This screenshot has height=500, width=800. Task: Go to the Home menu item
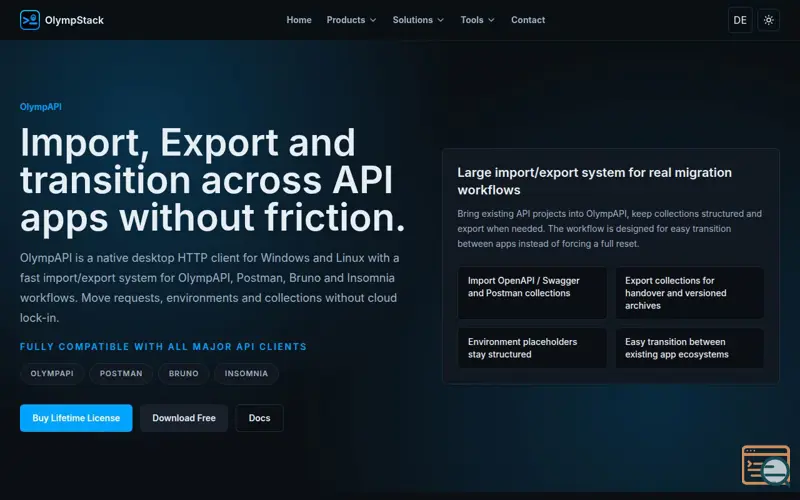click(x=299, y=20)
